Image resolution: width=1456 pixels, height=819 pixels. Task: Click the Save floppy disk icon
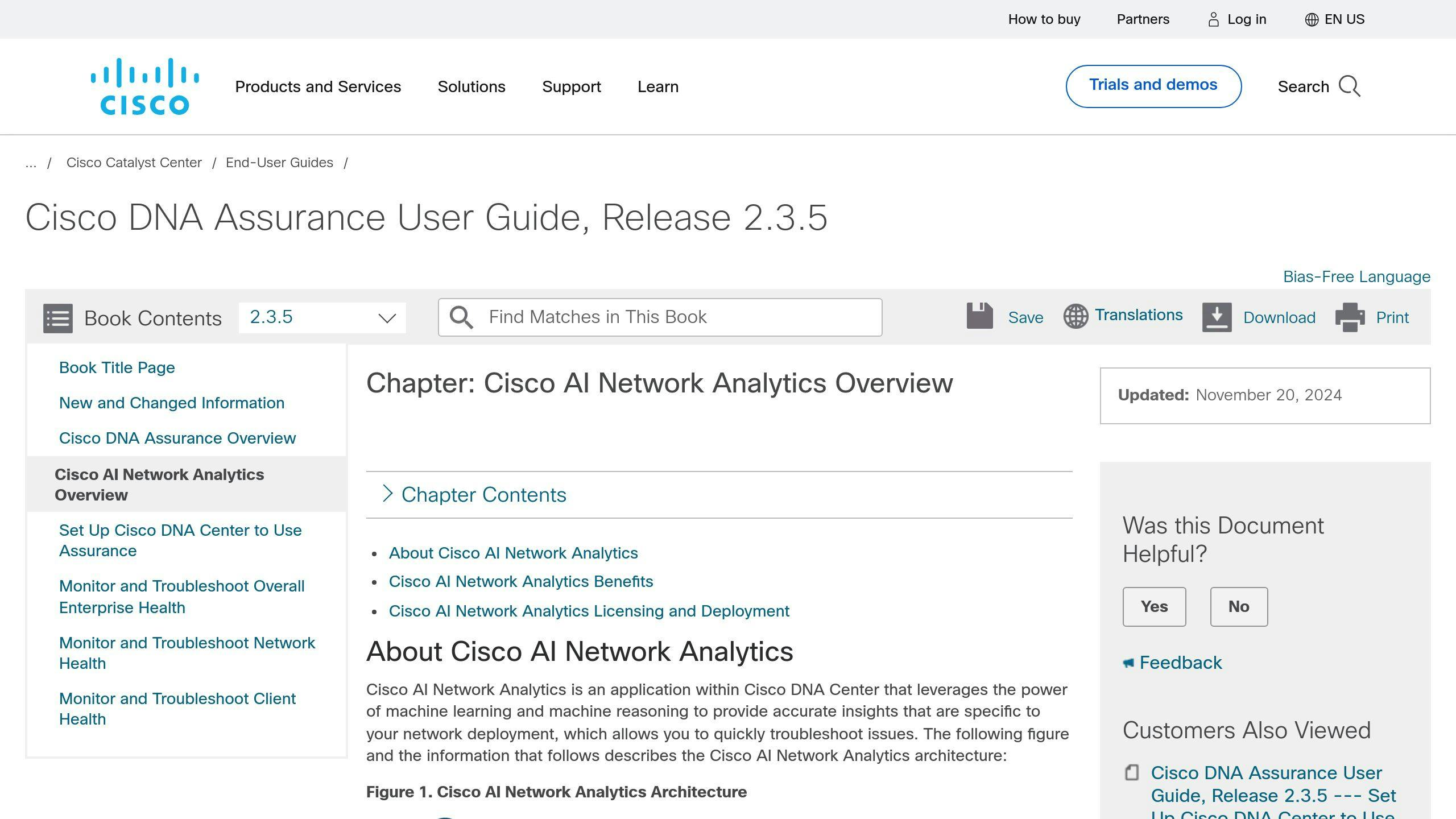click(979, 316)
